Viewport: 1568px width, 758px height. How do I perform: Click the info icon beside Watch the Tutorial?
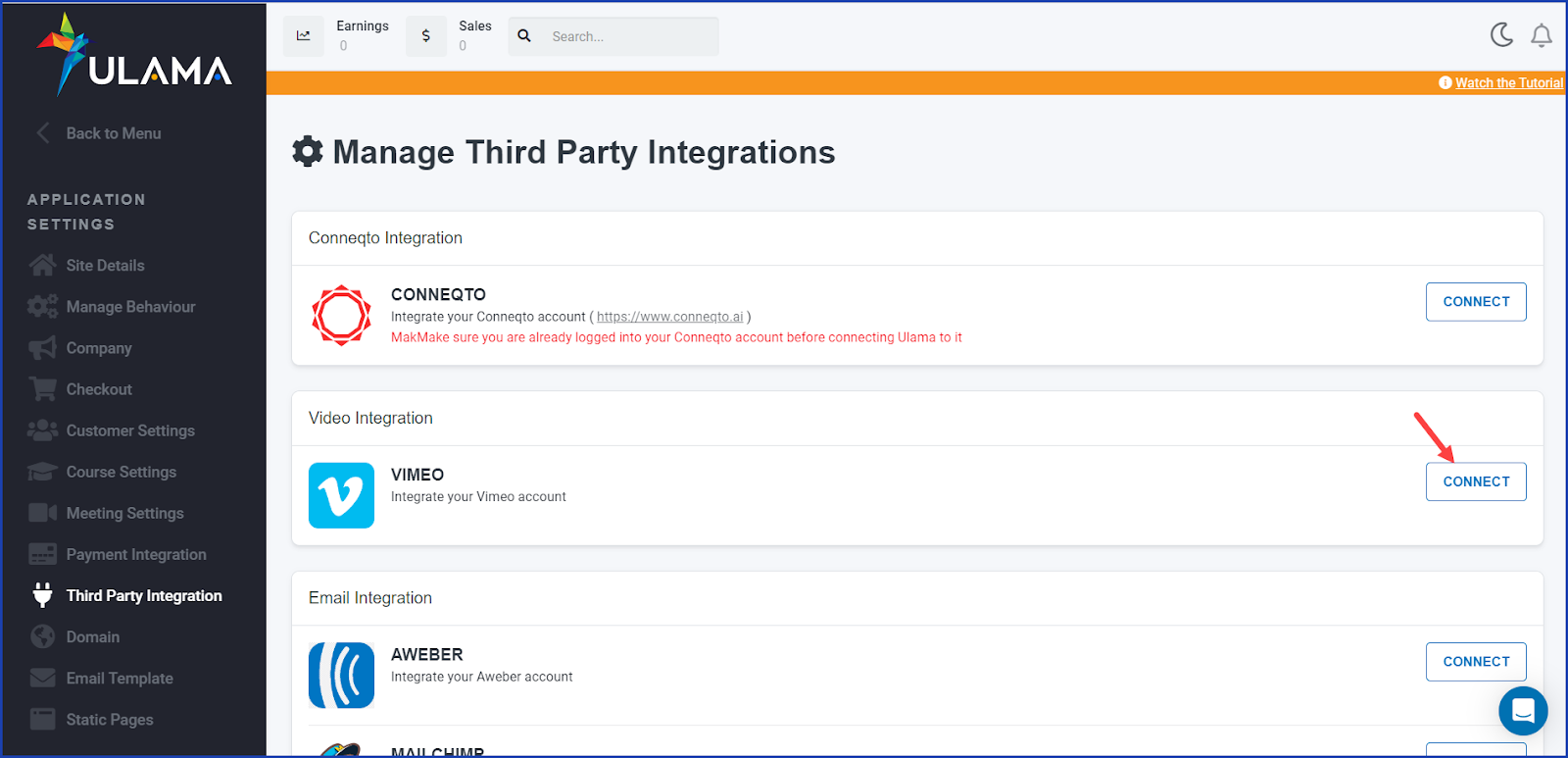[1445, 82]
